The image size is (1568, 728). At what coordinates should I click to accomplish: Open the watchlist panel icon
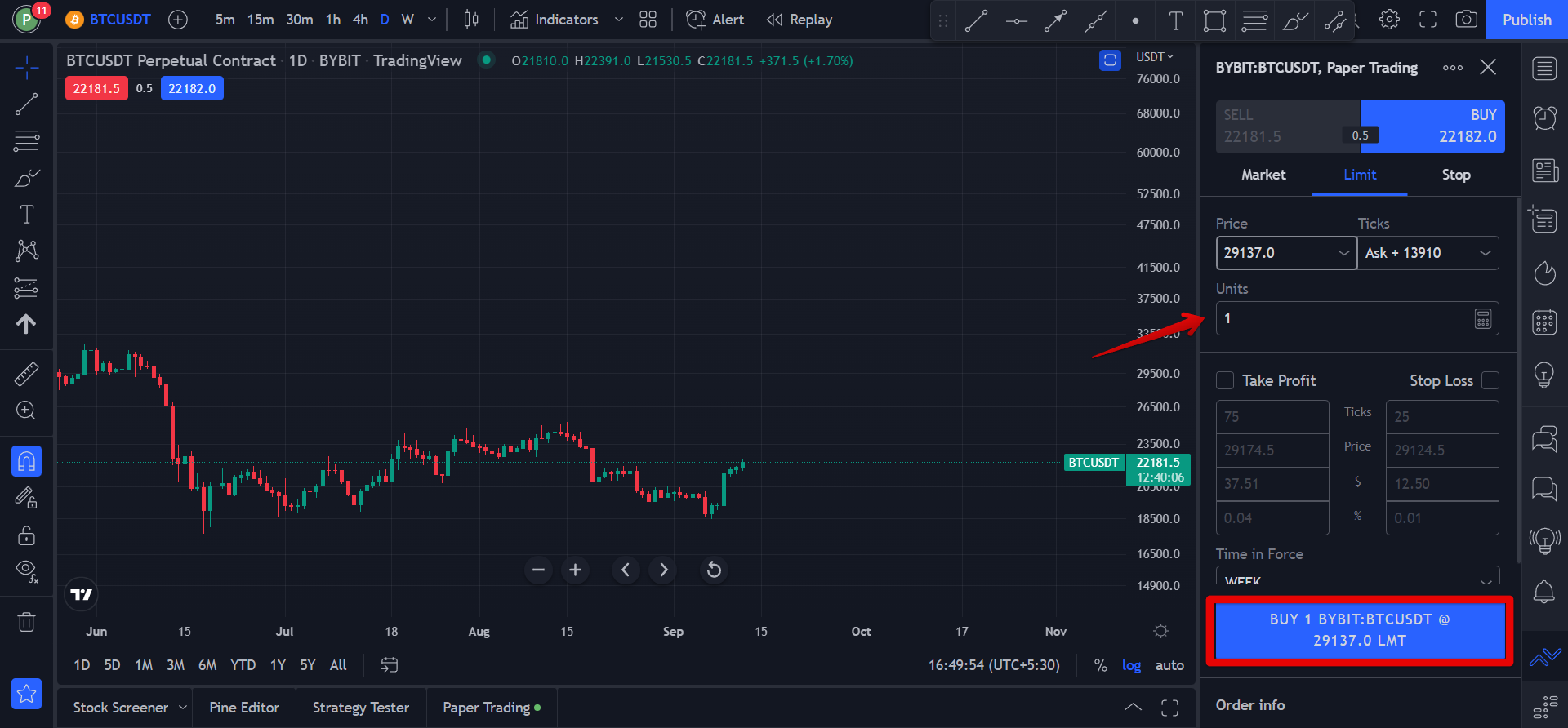pyautogui.click(x=1544, y=69)
